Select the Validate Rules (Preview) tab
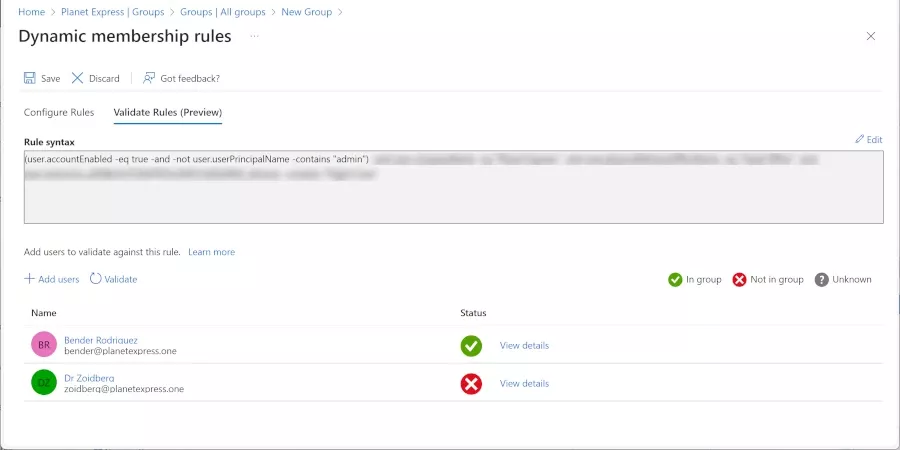900x450 pixels. pos(167,112)
